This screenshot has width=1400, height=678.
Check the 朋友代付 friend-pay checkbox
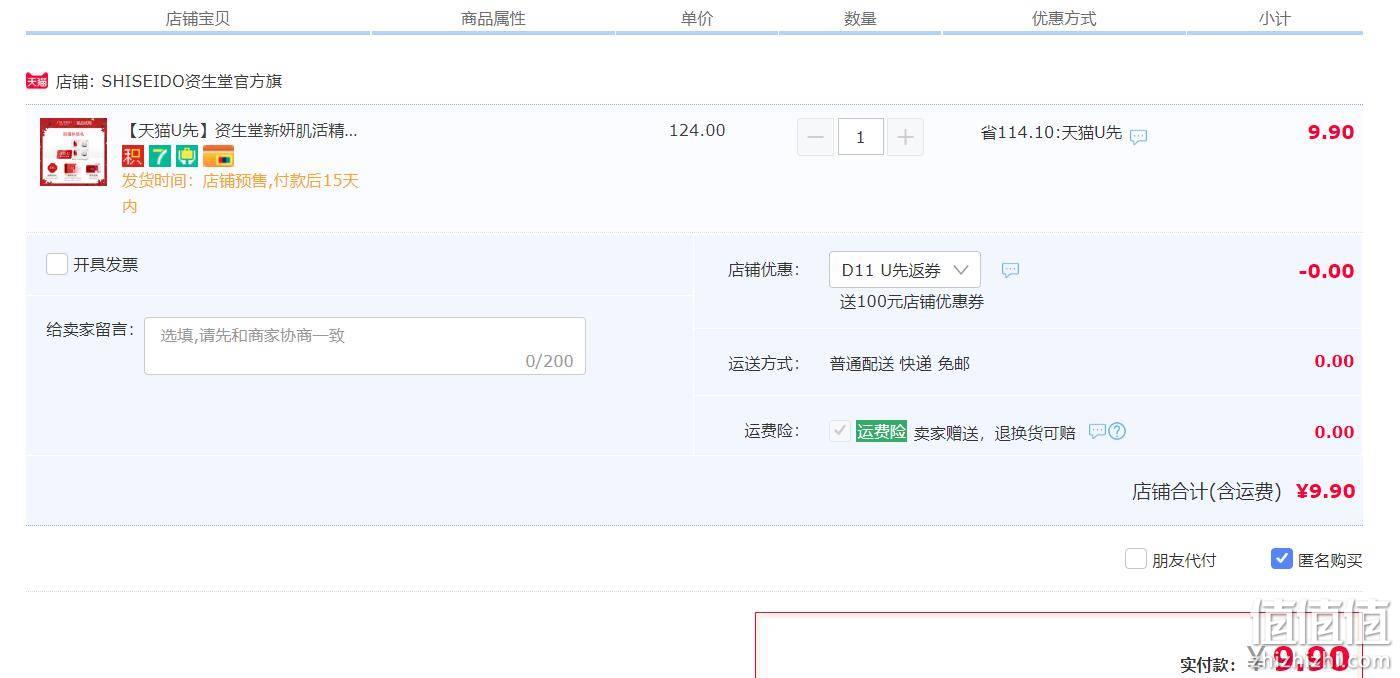pyautogui.click(x=1136, y=559)
